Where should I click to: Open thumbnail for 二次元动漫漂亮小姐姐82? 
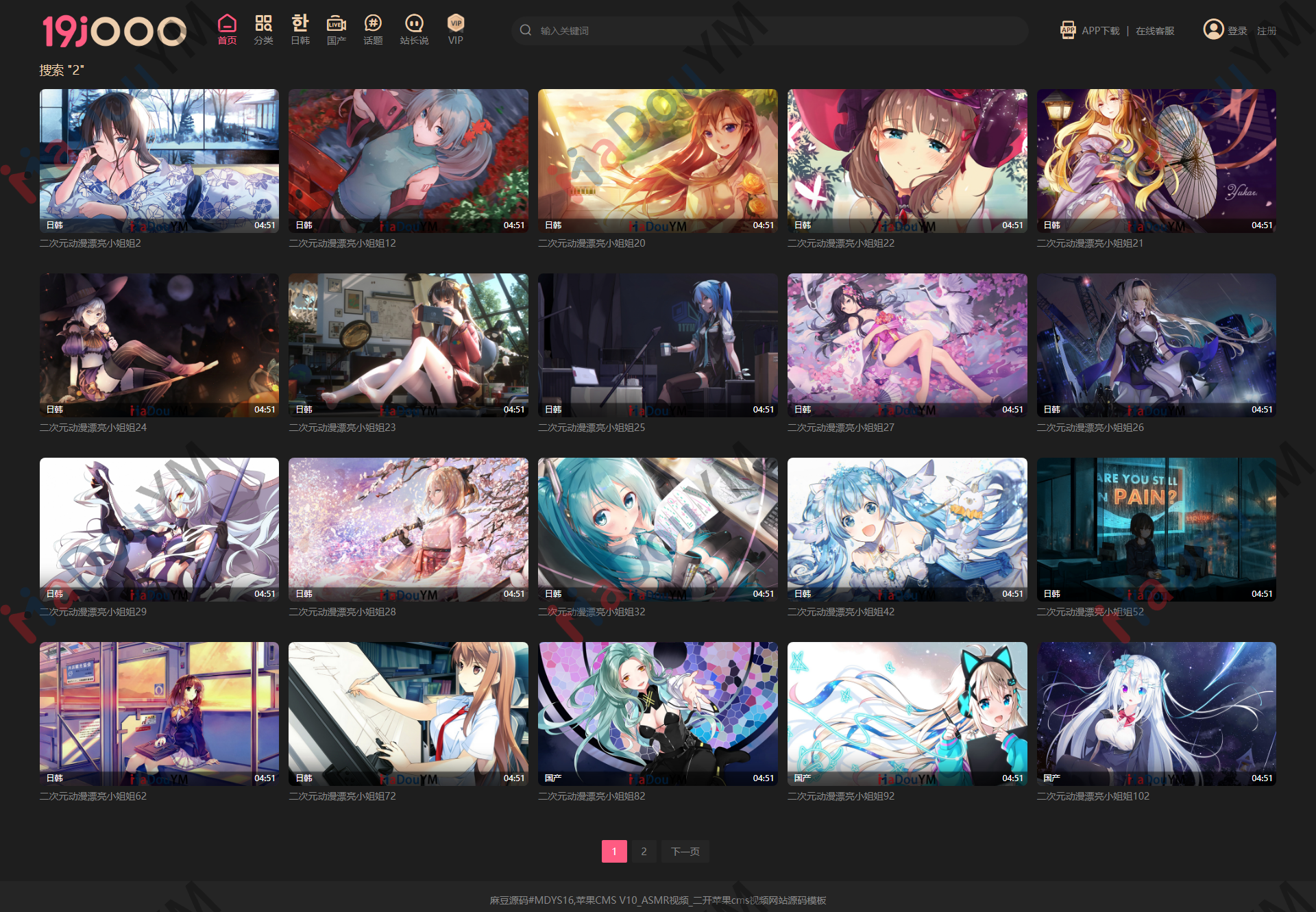658,714
